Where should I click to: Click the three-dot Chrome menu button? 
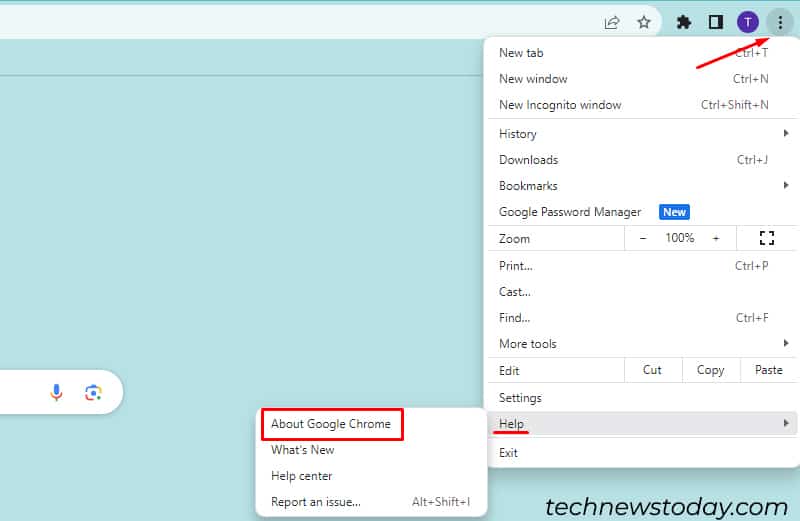pos(780,22)
